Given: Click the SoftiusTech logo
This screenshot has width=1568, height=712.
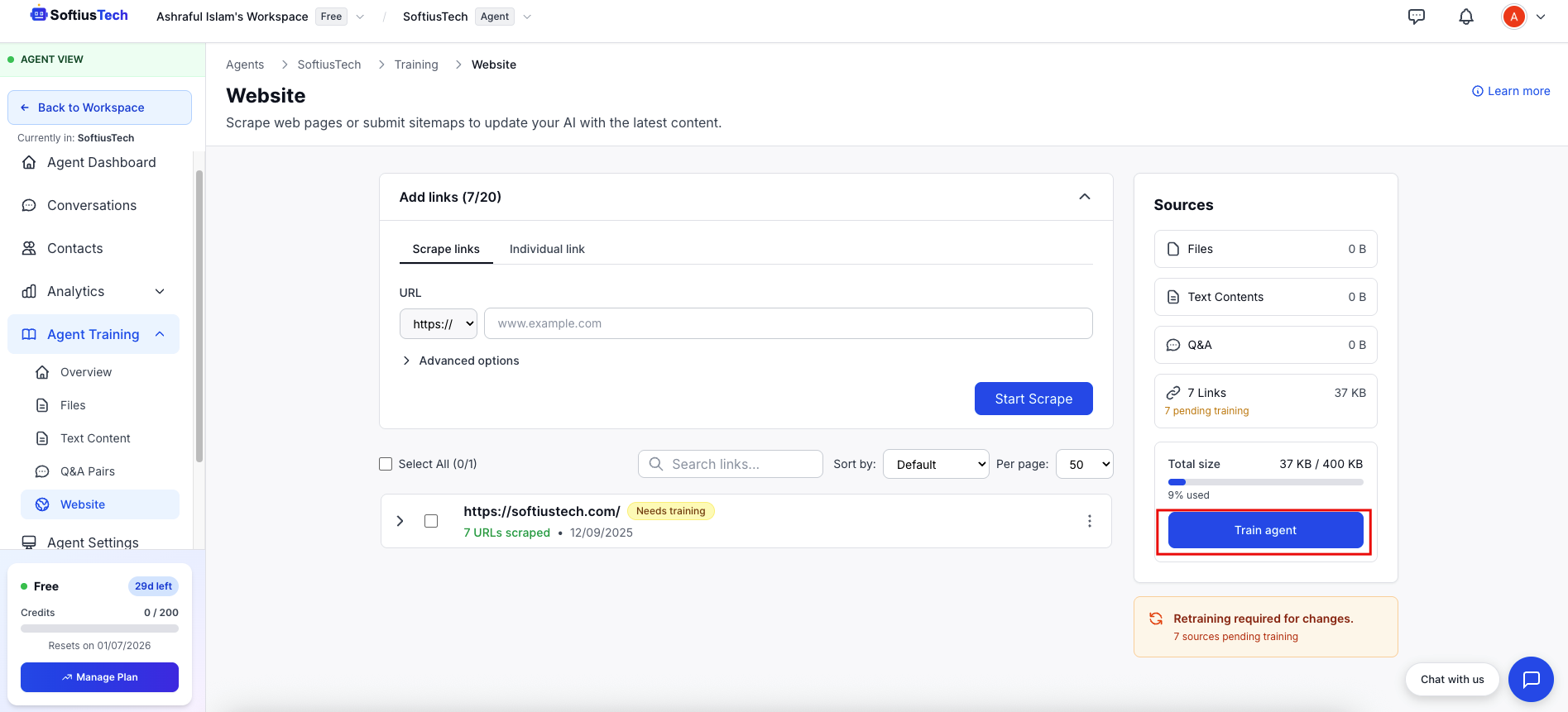Looking at the screenshot, I should (x=79, y=15).
